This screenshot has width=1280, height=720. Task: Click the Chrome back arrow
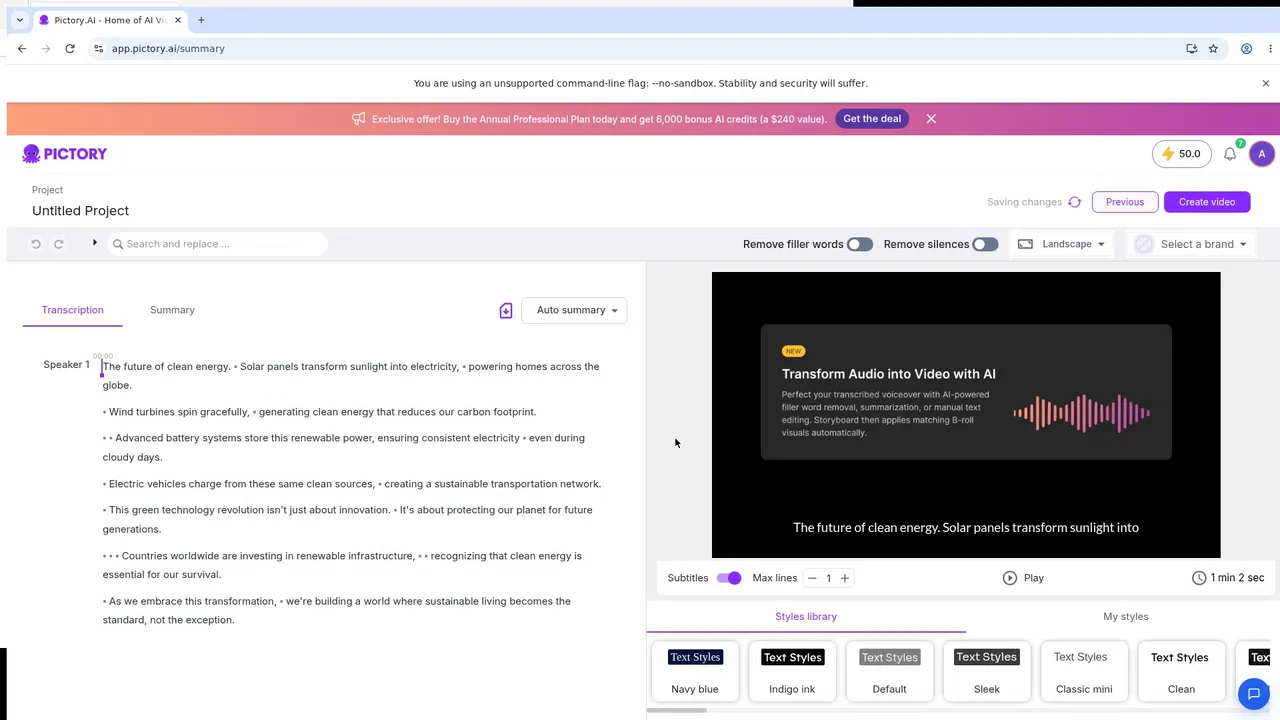[22, 48]
